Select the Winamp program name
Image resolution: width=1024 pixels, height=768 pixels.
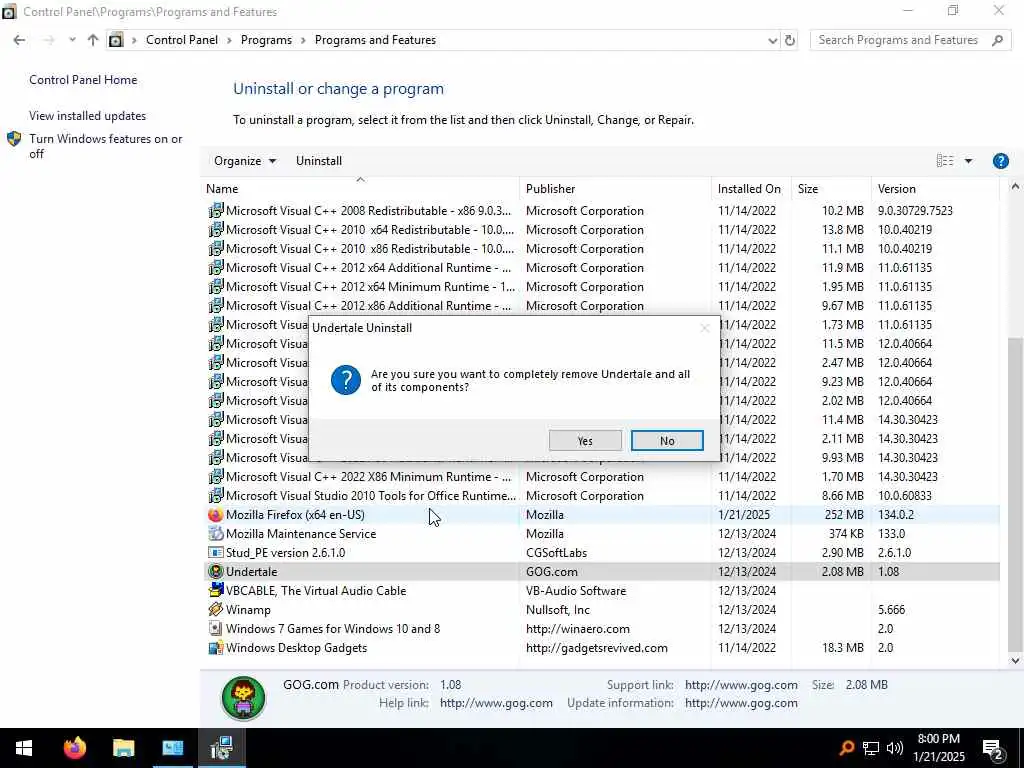(248, 609)
